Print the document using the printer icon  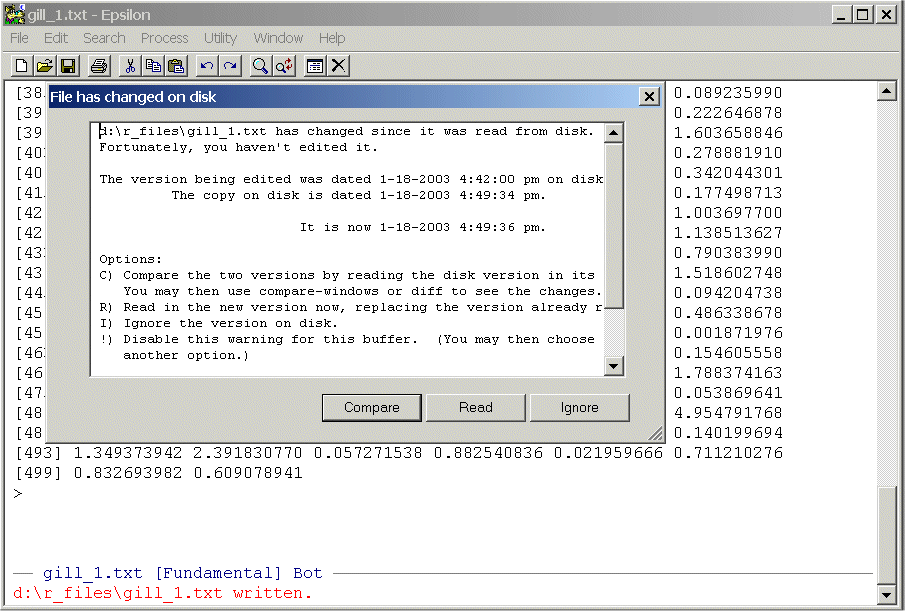98,66
